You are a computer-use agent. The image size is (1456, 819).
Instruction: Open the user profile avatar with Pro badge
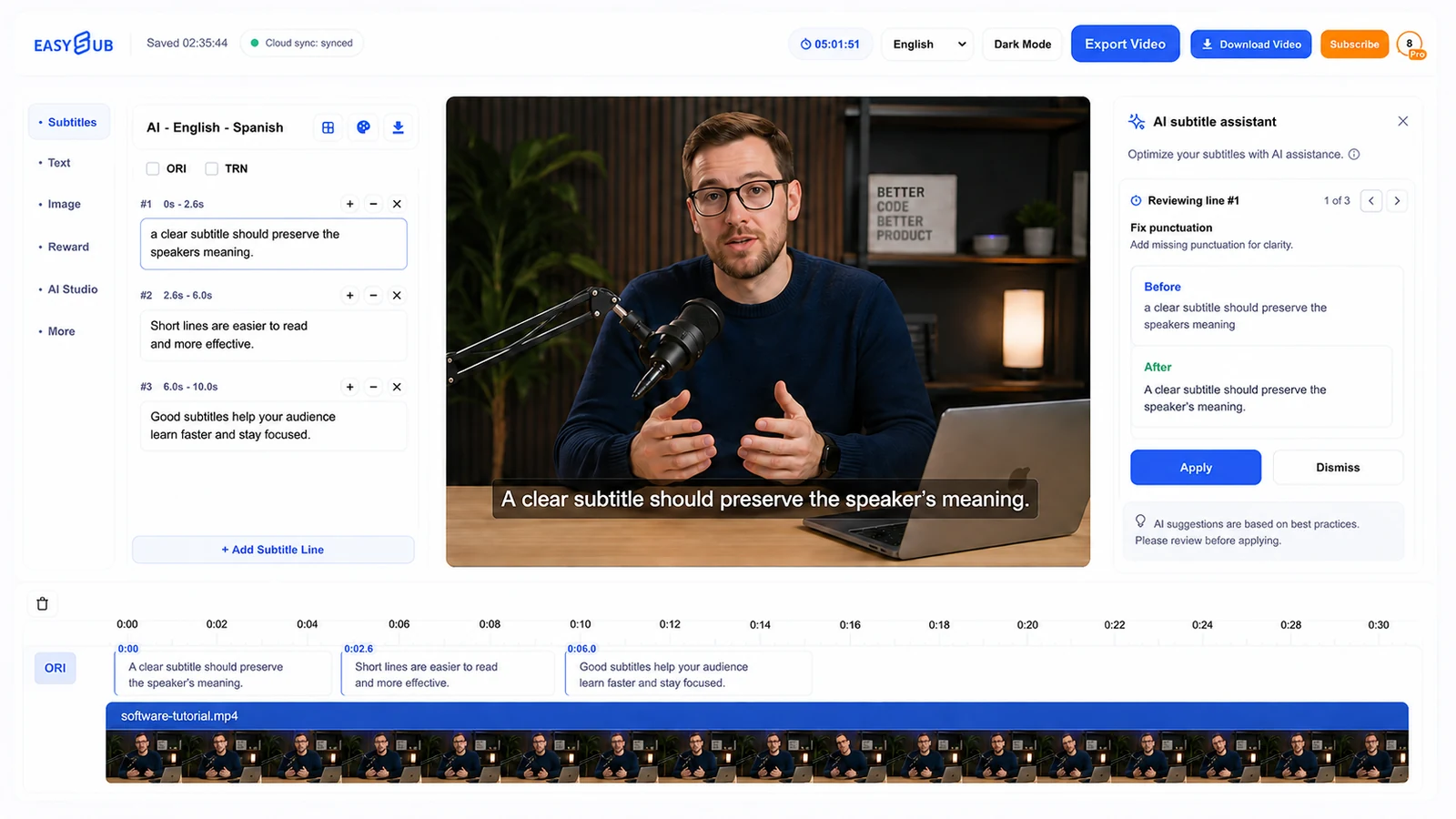tap(1410, 44)
